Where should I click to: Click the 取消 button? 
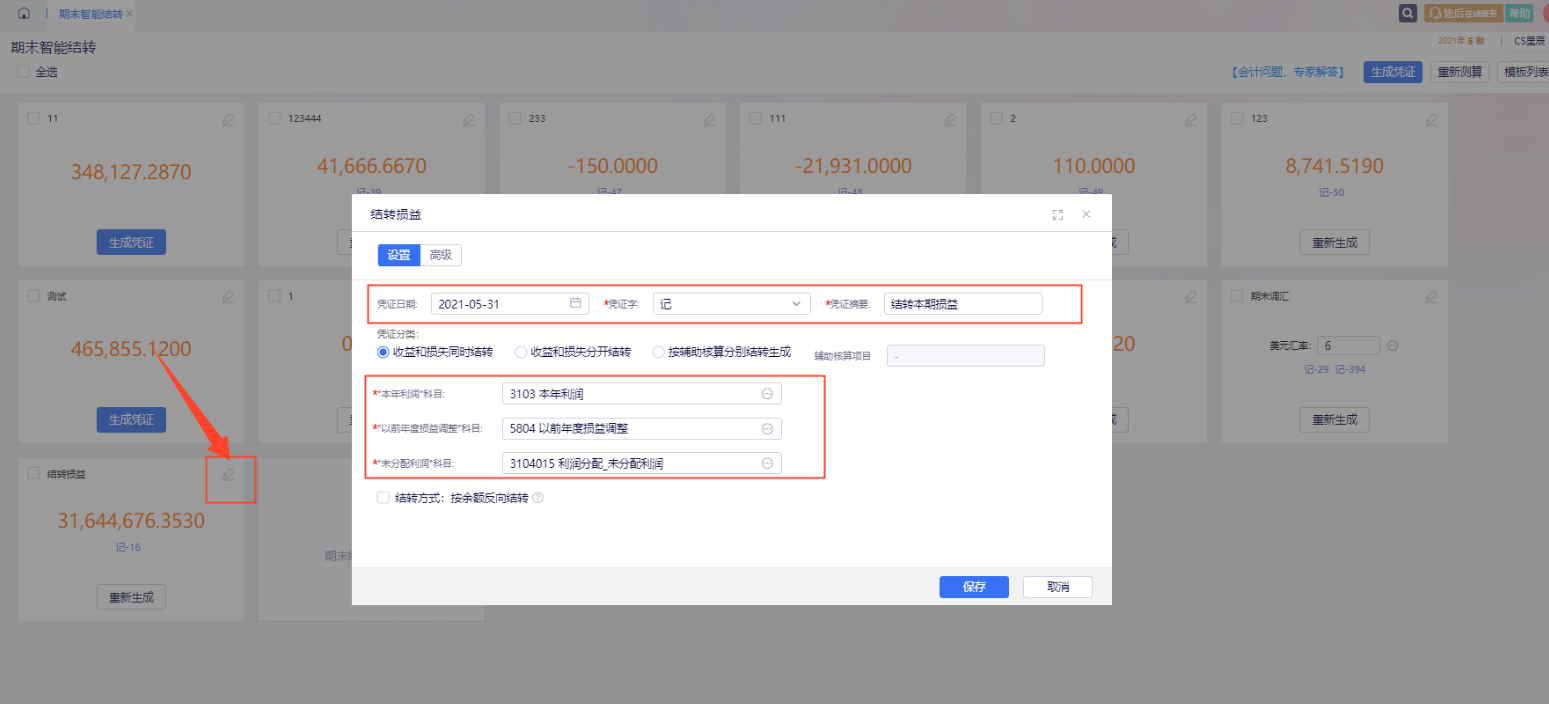1057,587
